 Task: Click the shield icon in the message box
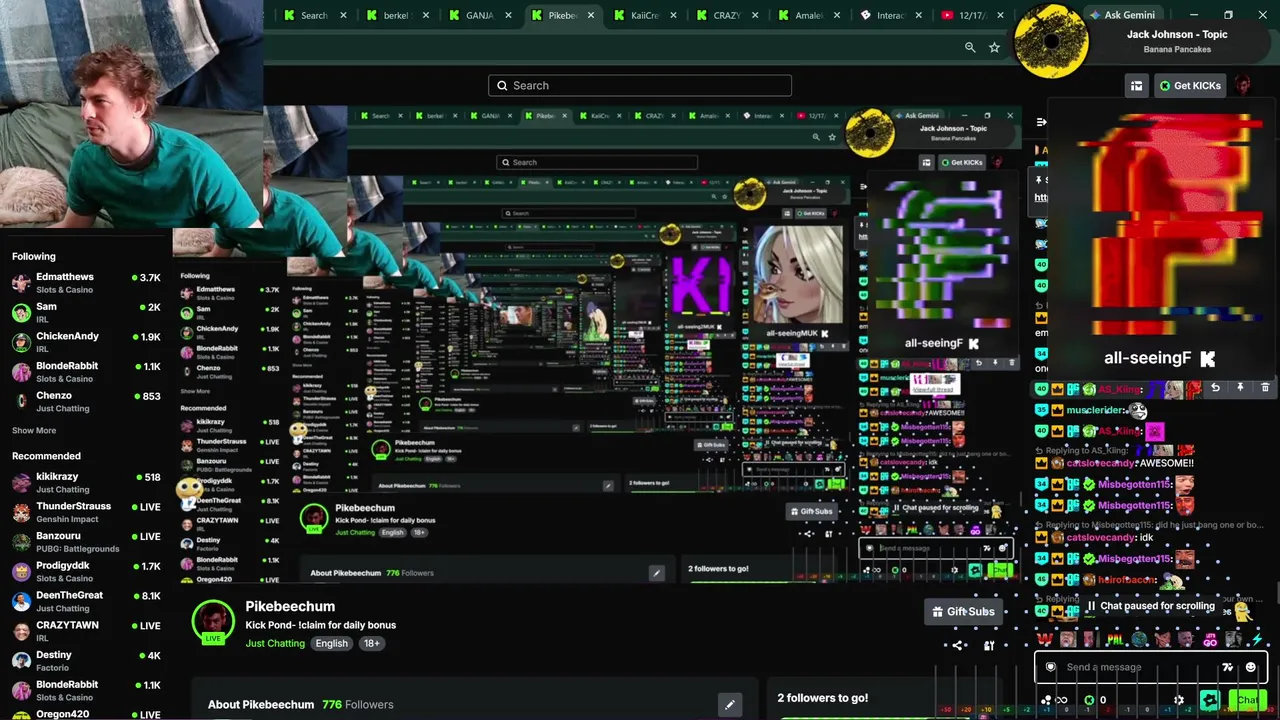[1050, 667]
